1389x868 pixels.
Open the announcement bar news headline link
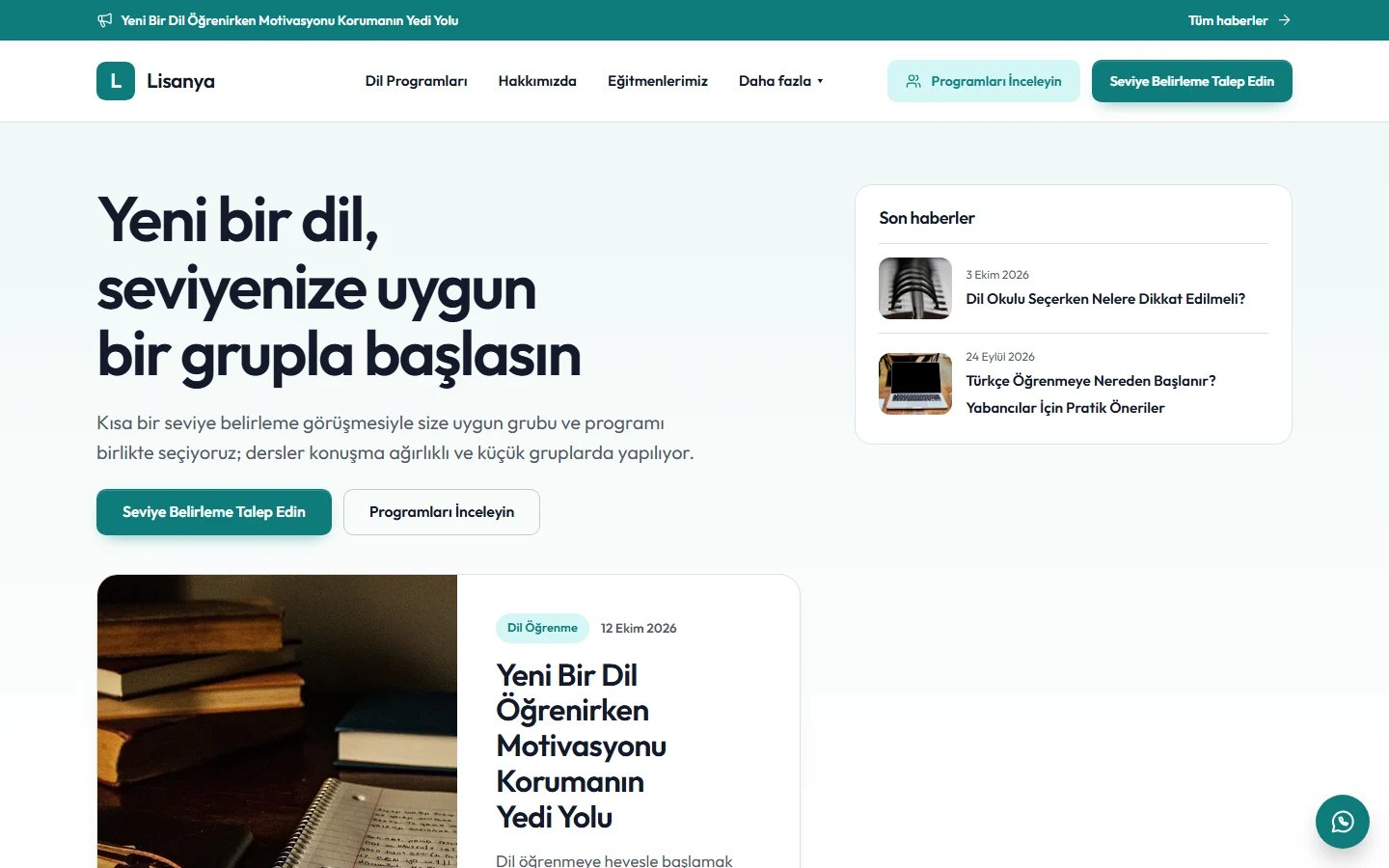point(289,20)
